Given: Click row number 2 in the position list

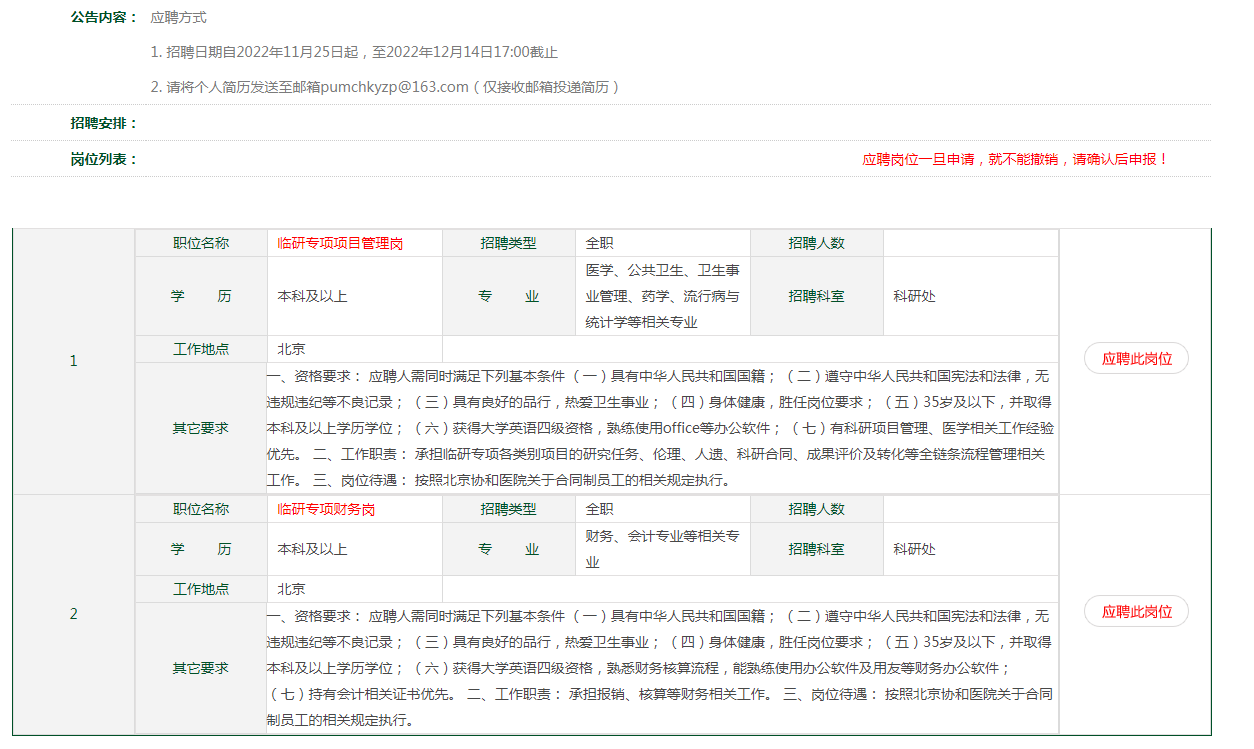Looking at the screenshot, I should click(73, 614).
